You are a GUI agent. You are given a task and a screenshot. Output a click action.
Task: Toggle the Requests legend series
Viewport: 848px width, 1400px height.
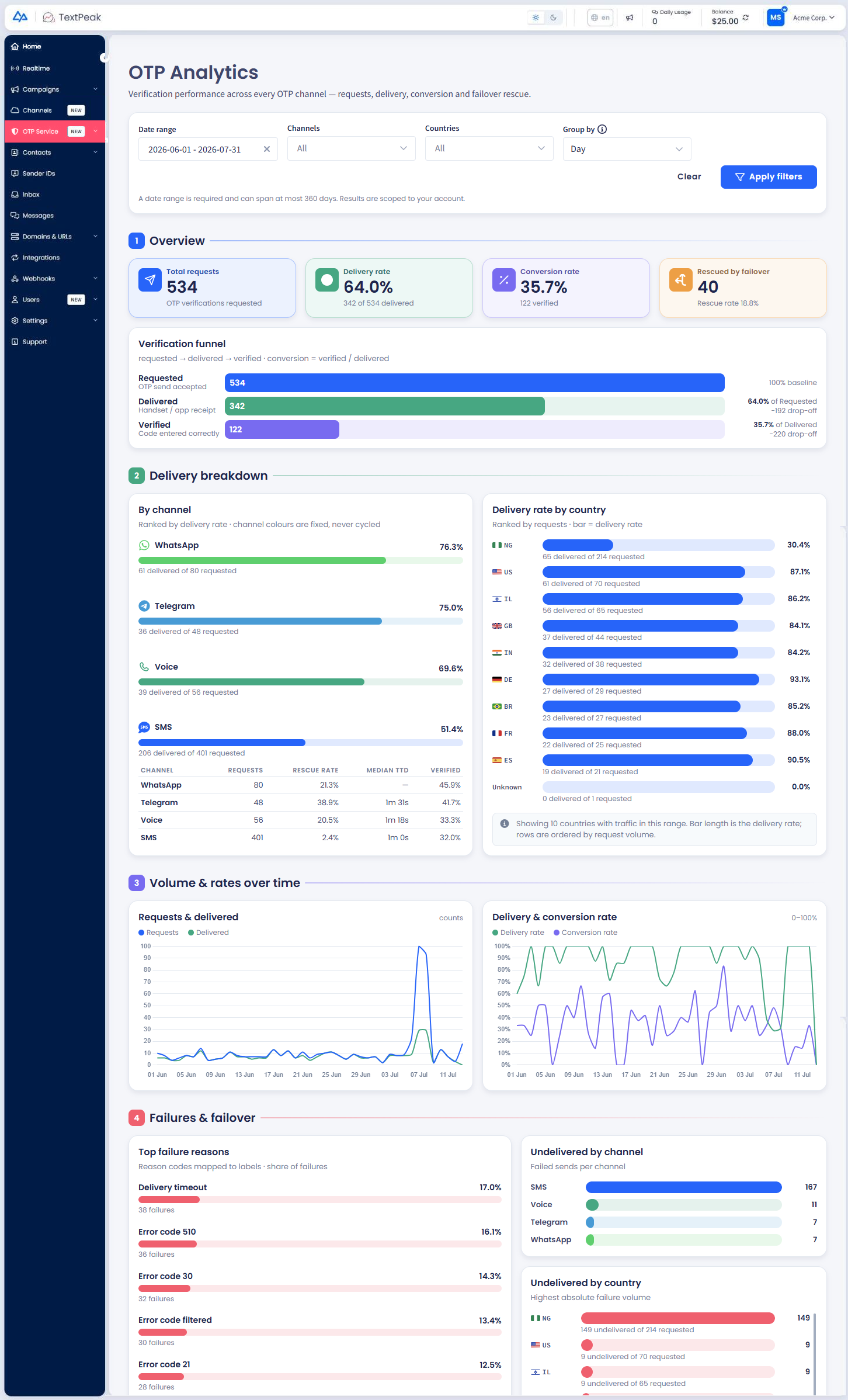158,933
